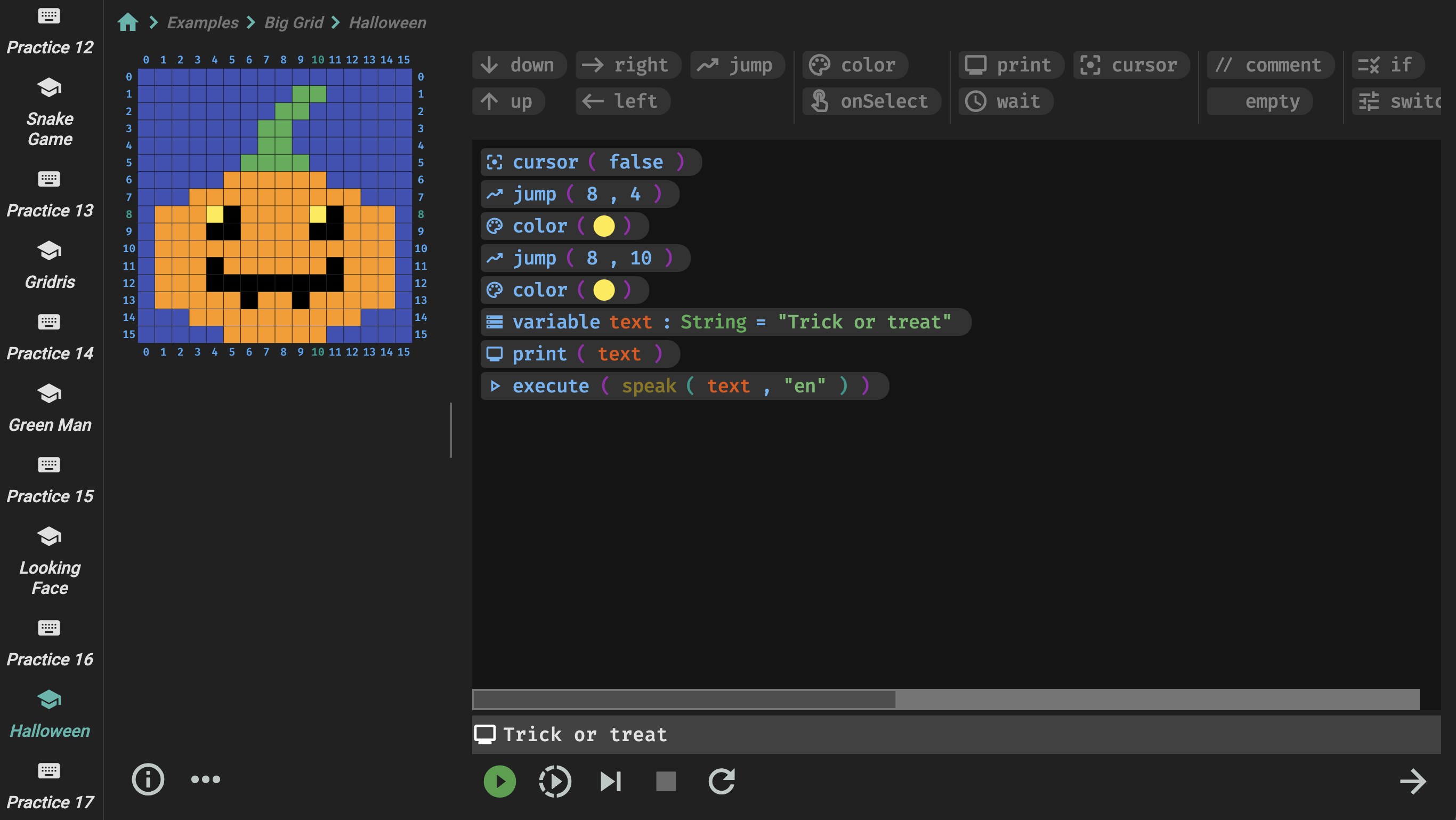Toggle the false value in the cursor statement

[x=635, y=162]
